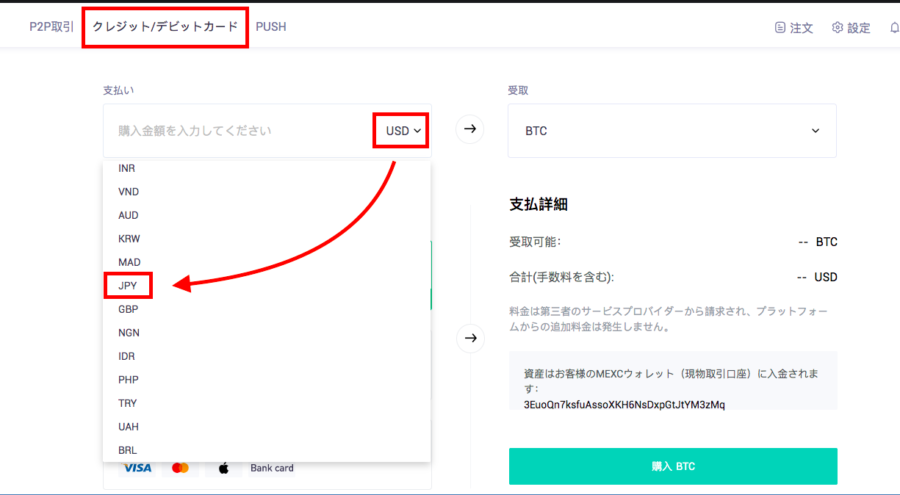
Task: Click the upper arrow swap button
Action: 470,129
